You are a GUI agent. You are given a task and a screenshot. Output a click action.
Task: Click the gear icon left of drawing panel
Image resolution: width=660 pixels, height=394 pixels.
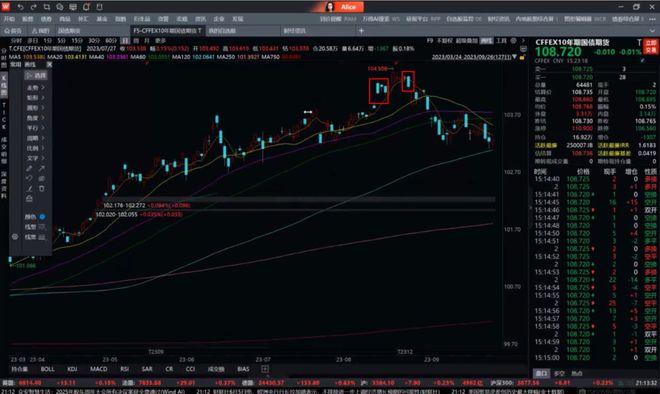tap(15, 237)
